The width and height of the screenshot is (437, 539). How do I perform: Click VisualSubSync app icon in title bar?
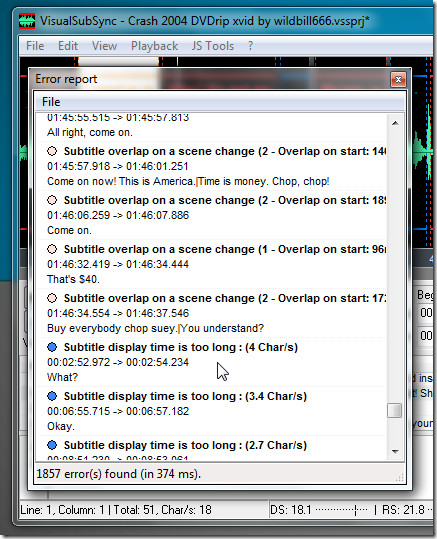(27, 21)
